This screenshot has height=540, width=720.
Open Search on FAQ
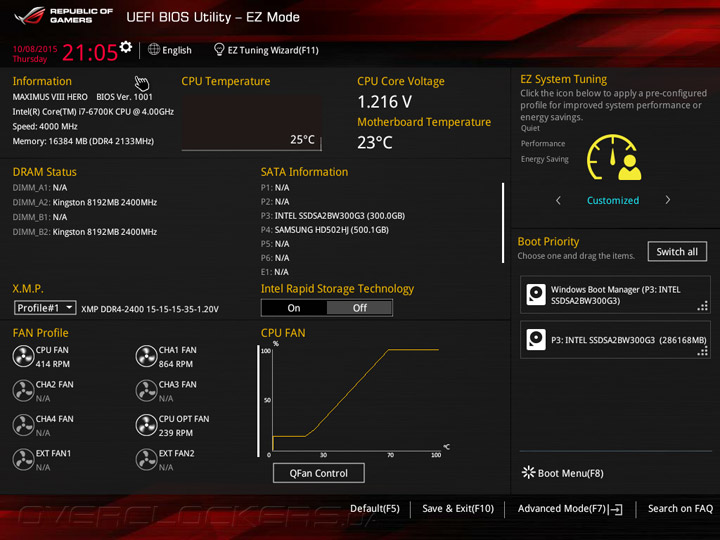click(x=680, y=509)
